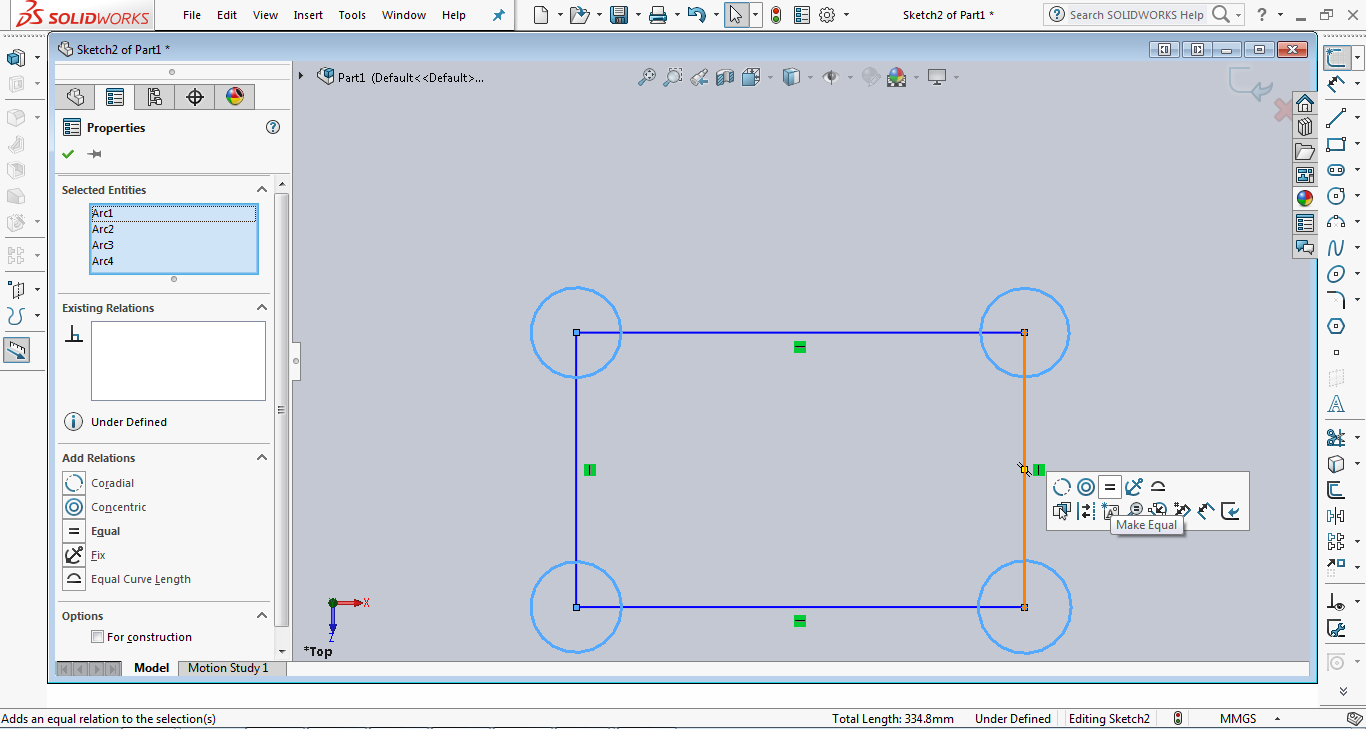This screenshot has width=1366, height=729.
Task: Open the DisplayManager tab
Action: (235, 97)
